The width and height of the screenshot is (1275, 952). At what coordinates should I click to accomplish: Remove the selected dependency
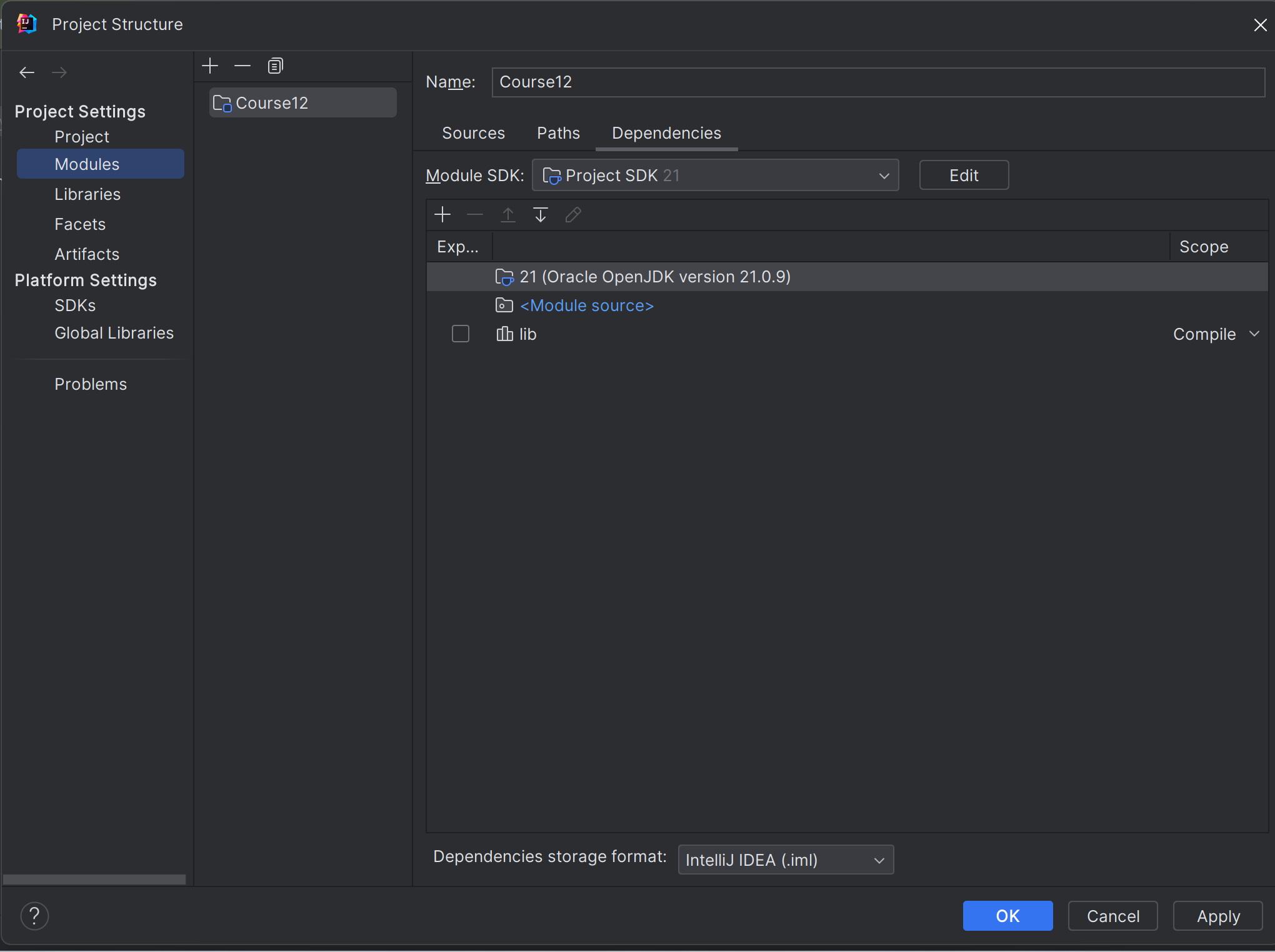(475, 215)
